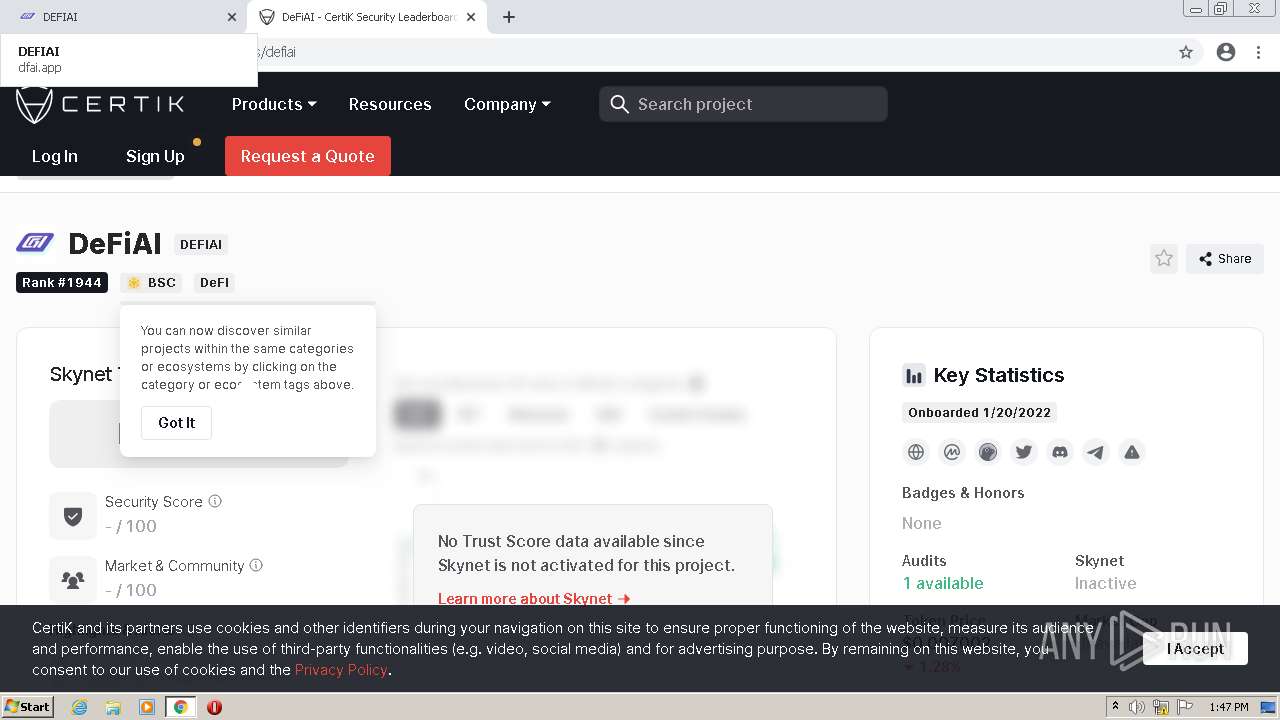Select the DEFIAI ticker tag
1280x720 pixels.
[201, 244]
